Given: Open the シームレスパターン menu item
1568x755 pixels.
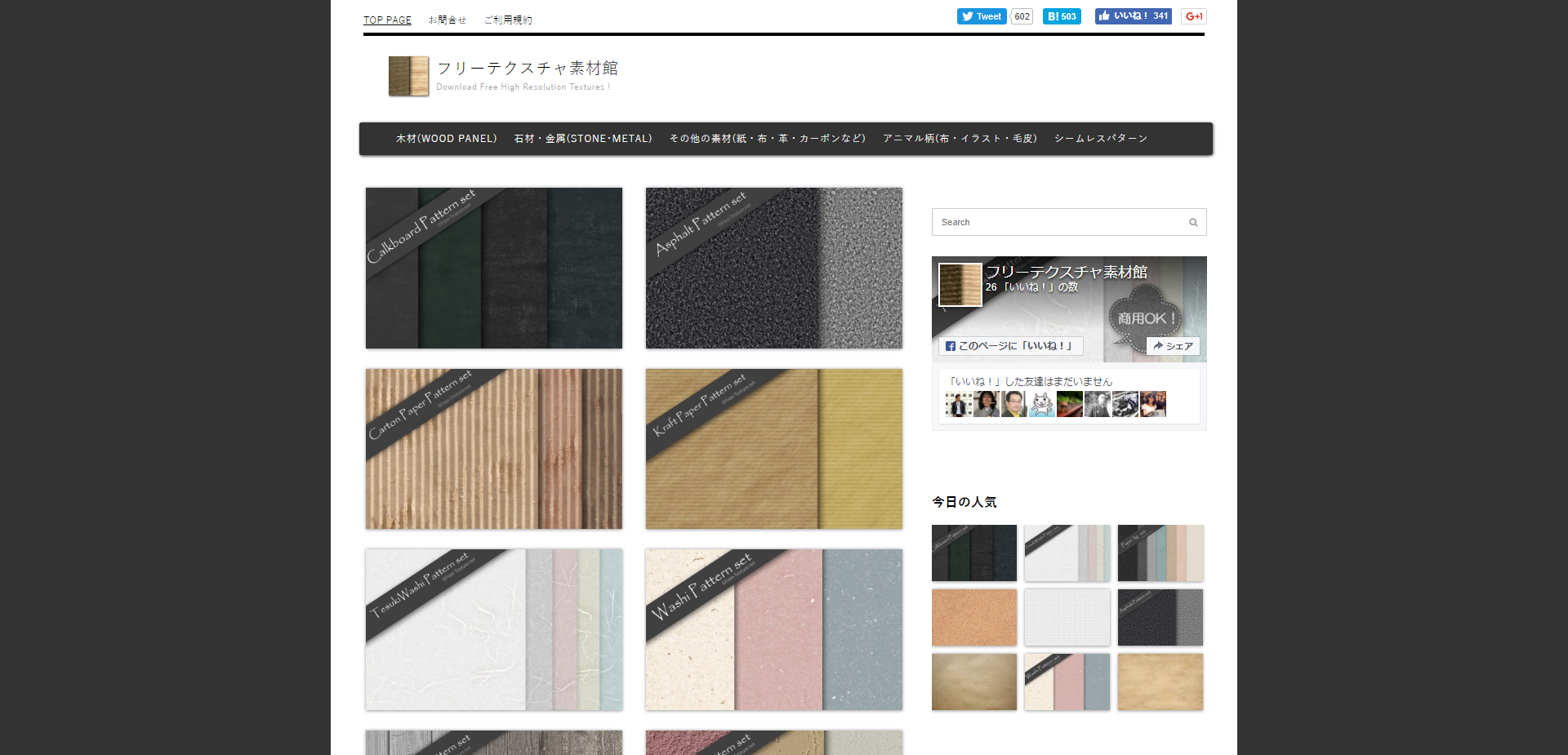Looking at the screenshot, I should [1100, 139].
